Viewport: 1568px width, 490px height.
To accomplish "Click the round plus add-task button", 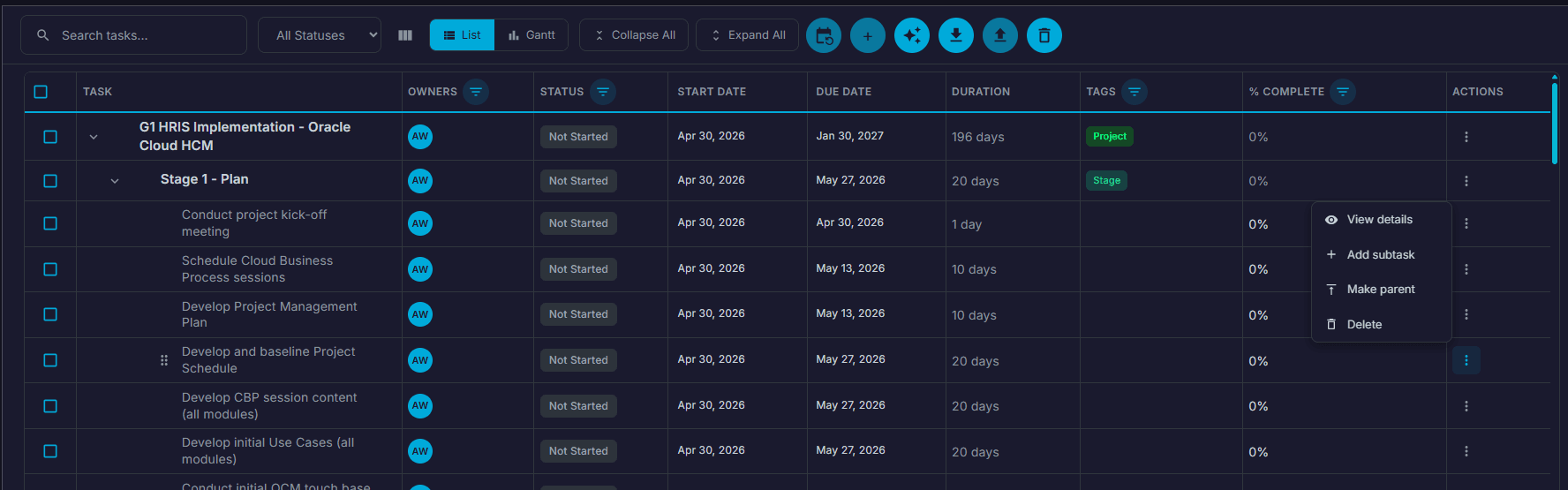I will [x=868, y=35].
